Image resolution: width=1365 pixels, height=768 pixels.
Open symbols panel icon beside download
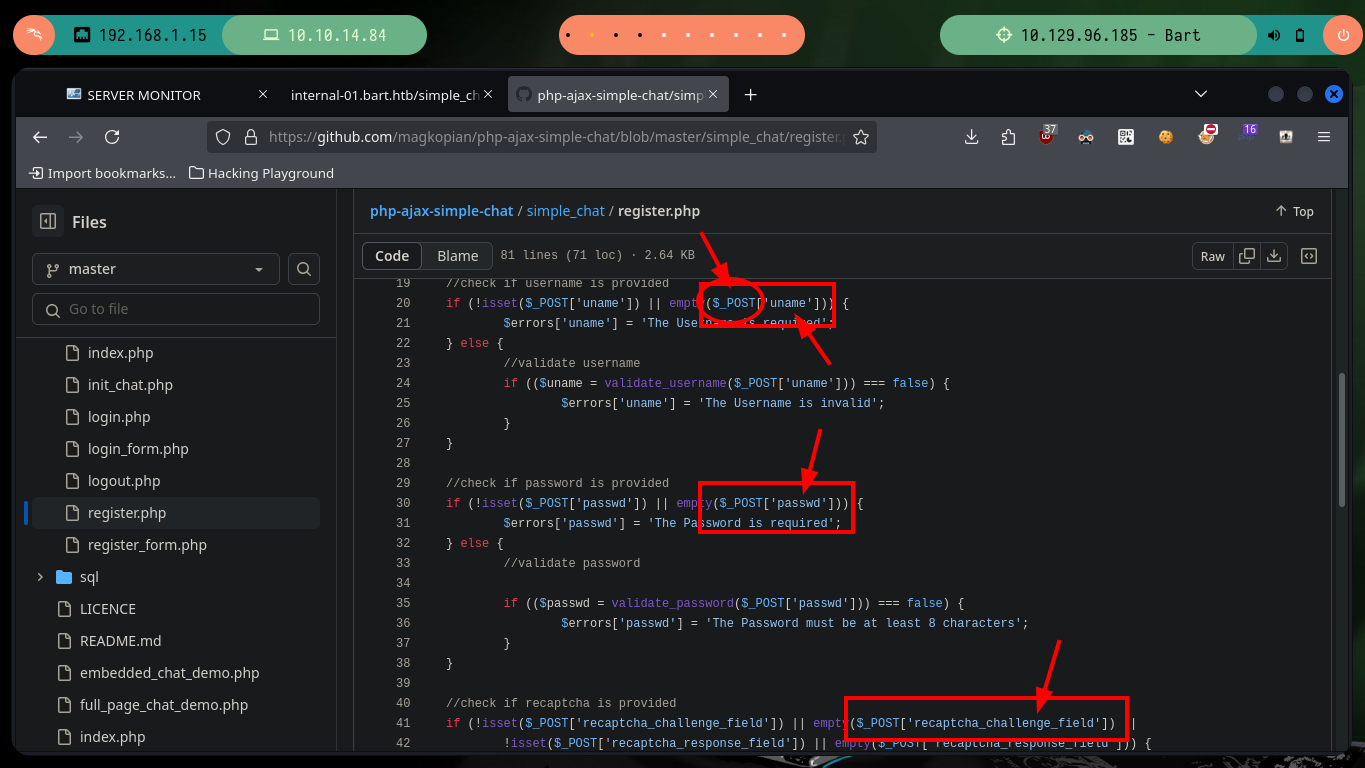click(1308, 256)
